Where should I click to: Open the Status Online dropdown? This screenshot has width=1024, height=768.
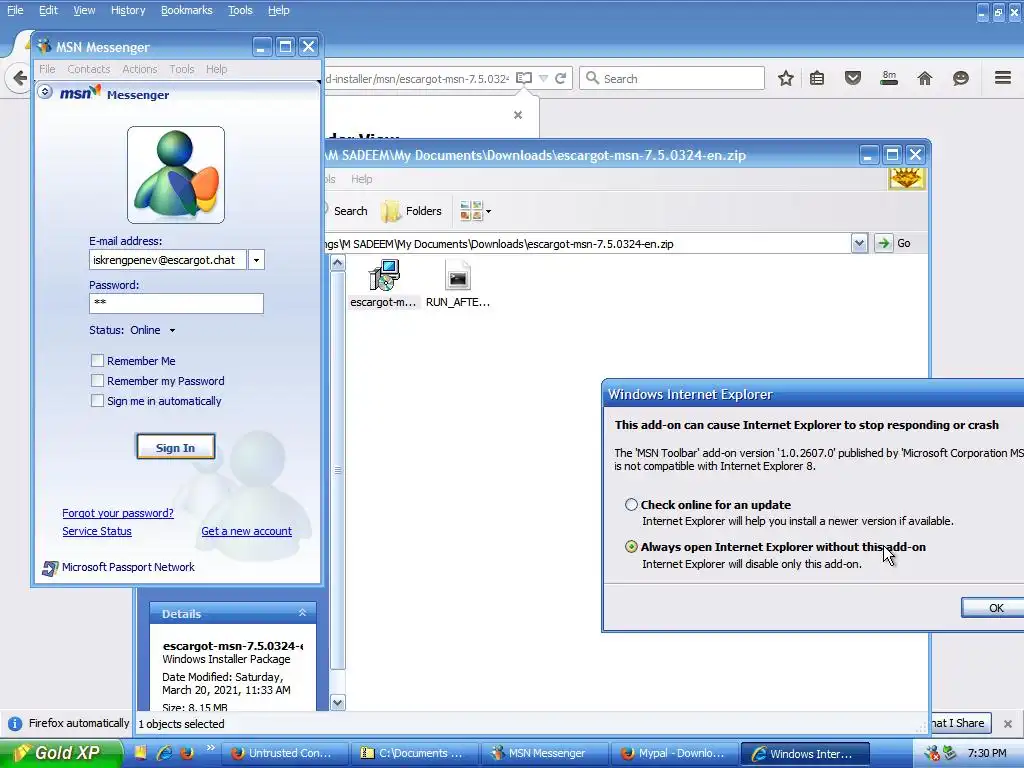(172, 330)
